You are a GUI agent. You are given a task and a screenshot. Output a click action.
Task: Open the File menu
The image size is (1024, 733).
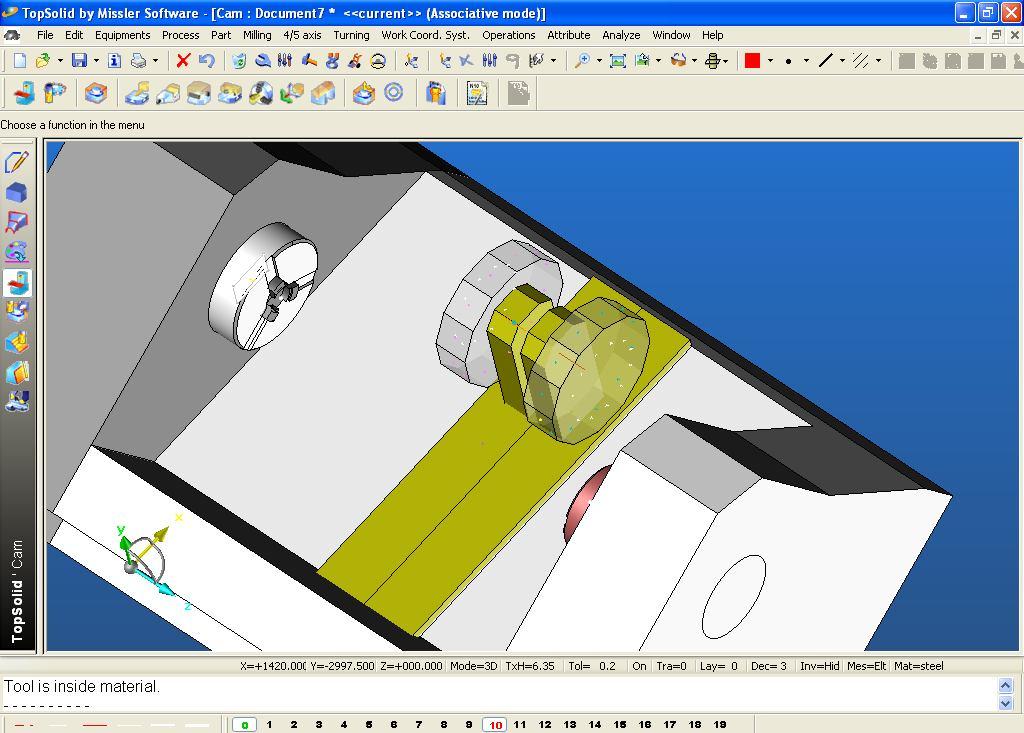tap(45, 35)
